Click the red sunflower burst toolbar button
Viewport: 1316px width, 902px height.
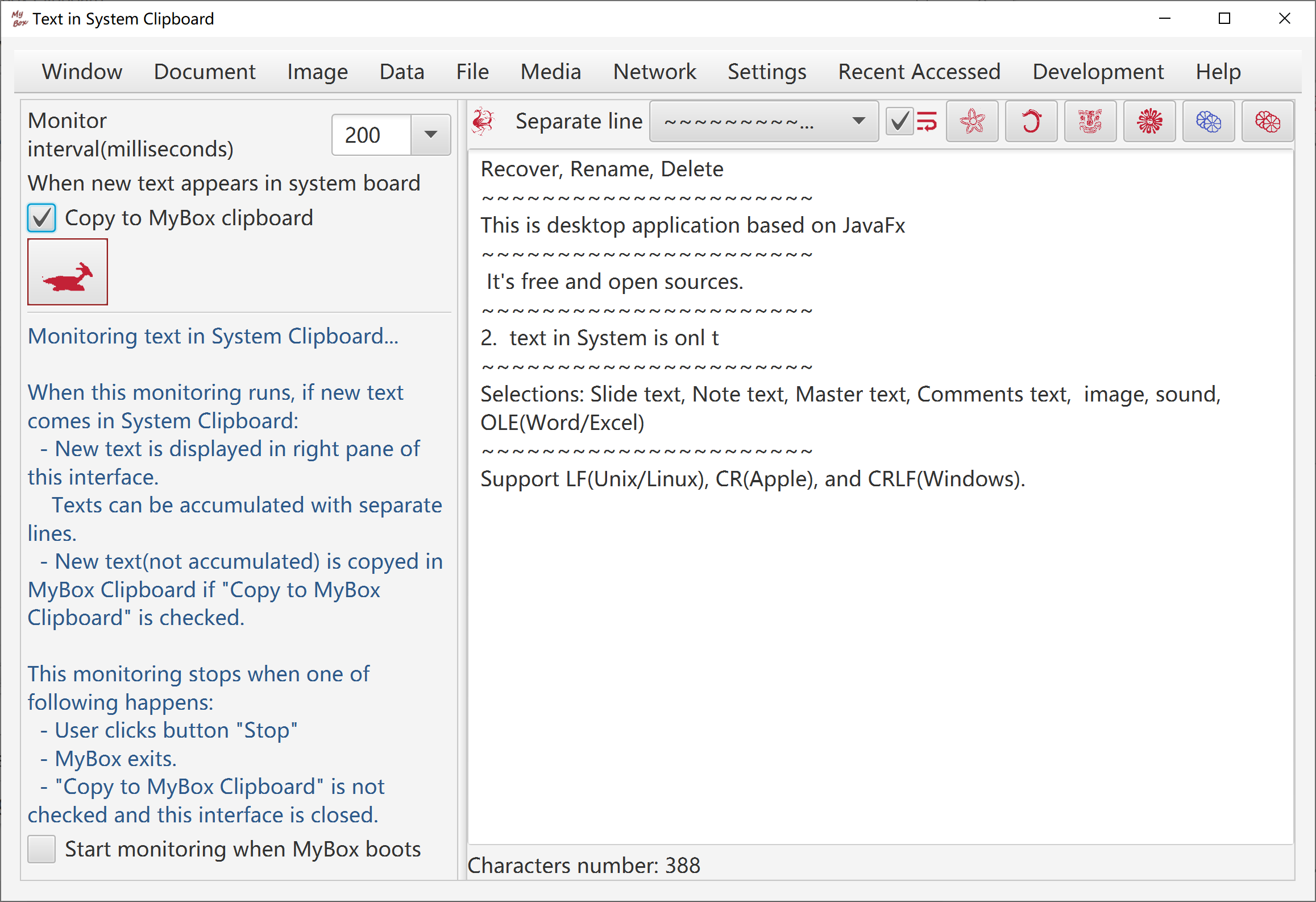click(1149, 121)
